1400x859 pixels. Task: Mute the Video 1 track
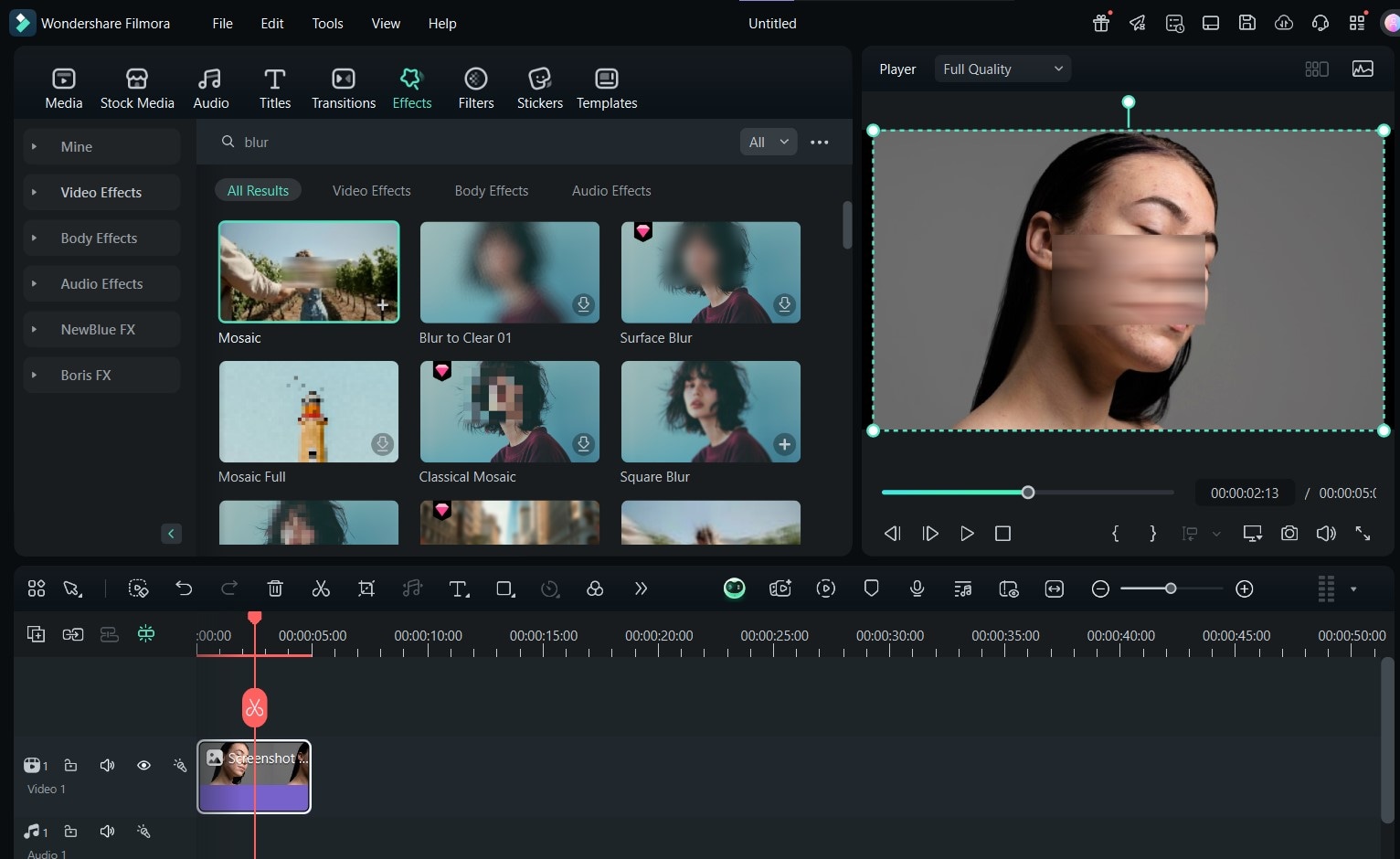coord(107,765)
